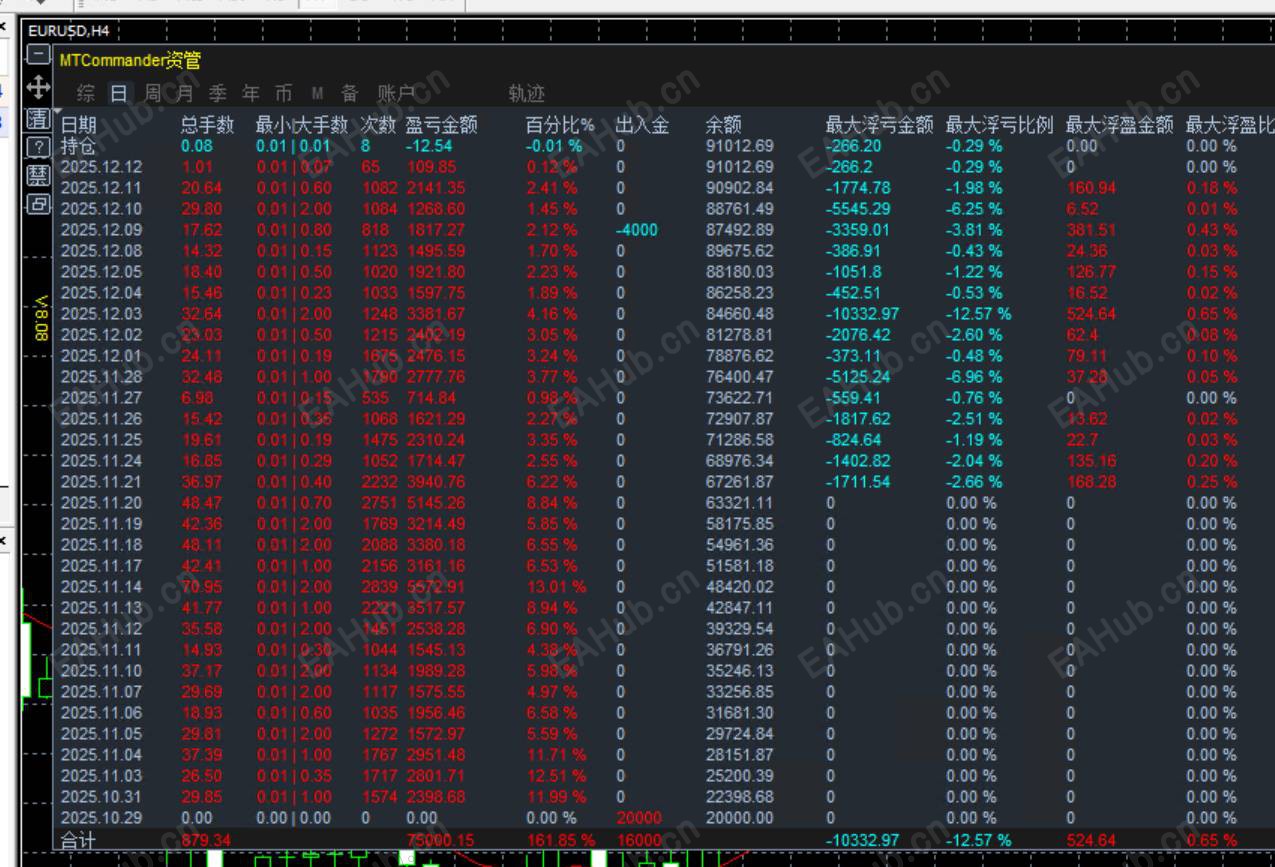The height and width of the screenshot is (867, 1275).
Task: Select the 2025.12.11 date row
Action: (101, 188)
